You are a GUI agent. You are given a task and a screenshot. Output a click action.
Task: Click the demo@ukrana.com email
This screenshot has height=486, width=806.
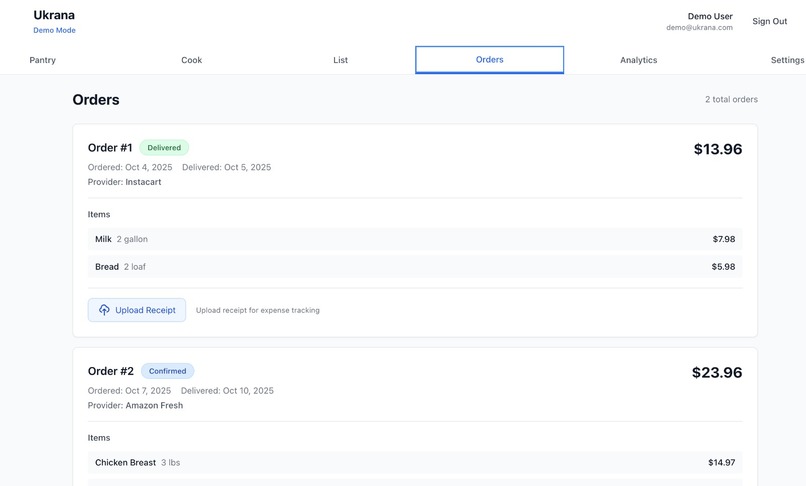click(699, 28)
